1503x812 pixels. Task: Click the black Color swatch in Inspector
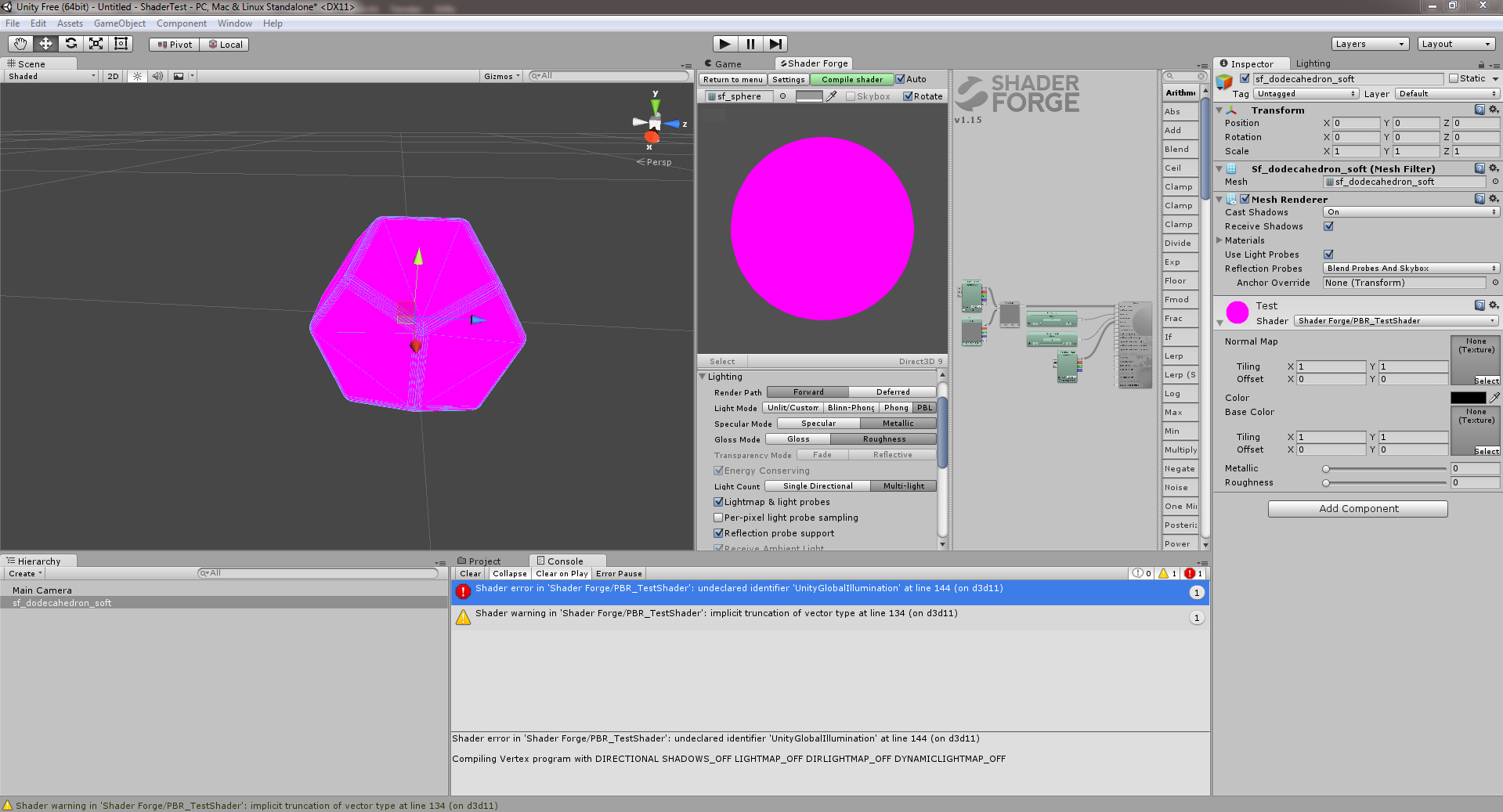pyautogui.click(x=1468, y=398)
